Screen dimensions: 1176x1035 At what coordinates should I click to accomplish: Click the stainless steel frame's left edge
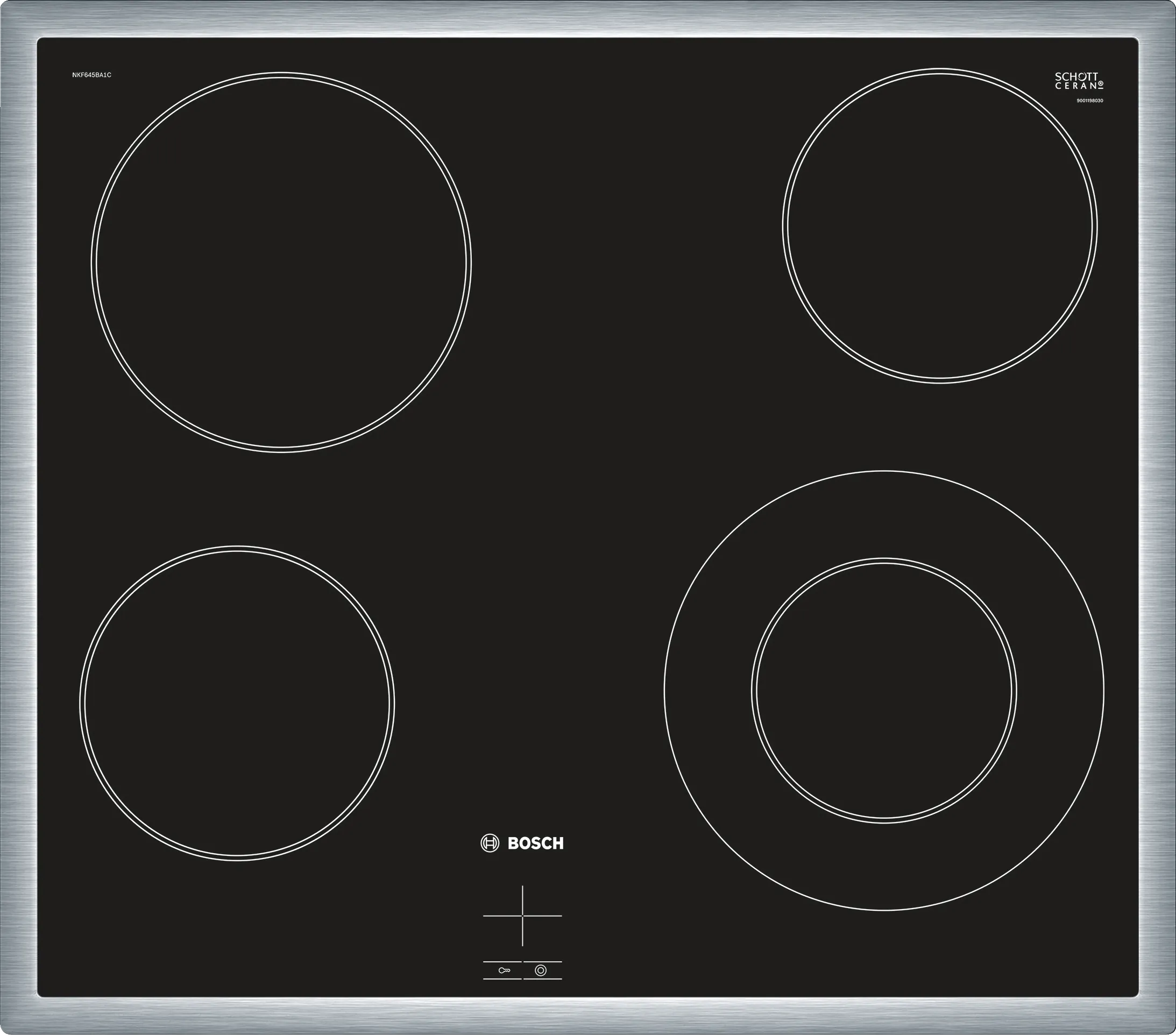click(x=17, y=518)
